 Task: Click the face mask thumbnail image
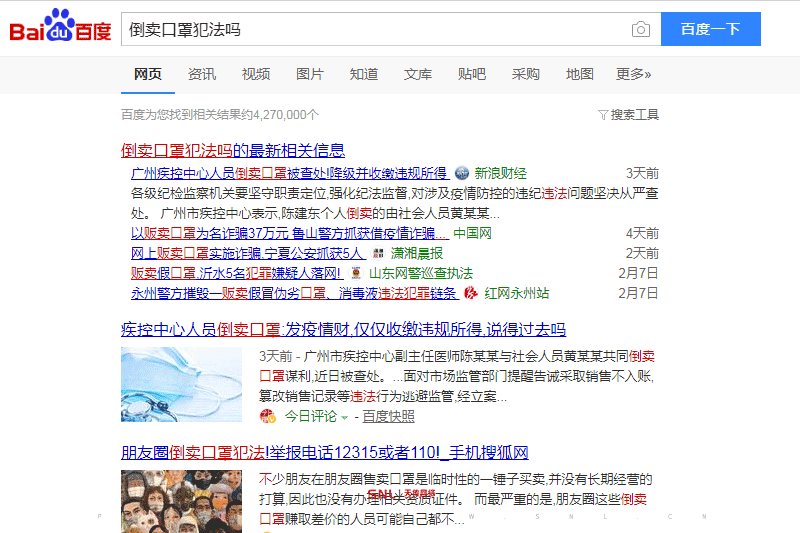(x=181, y=384)
